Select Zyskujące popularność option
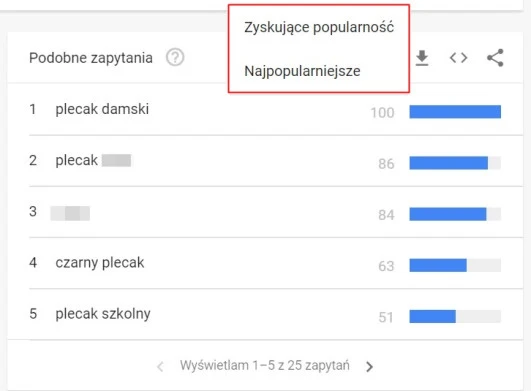The height and width of the screenshot is (391, 531). tap(319, 27)
